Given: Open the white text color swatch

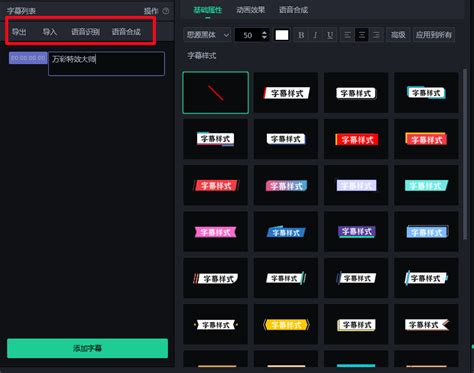Looking at the screenshot, I should pyautogui.click(x=282, y=35).
